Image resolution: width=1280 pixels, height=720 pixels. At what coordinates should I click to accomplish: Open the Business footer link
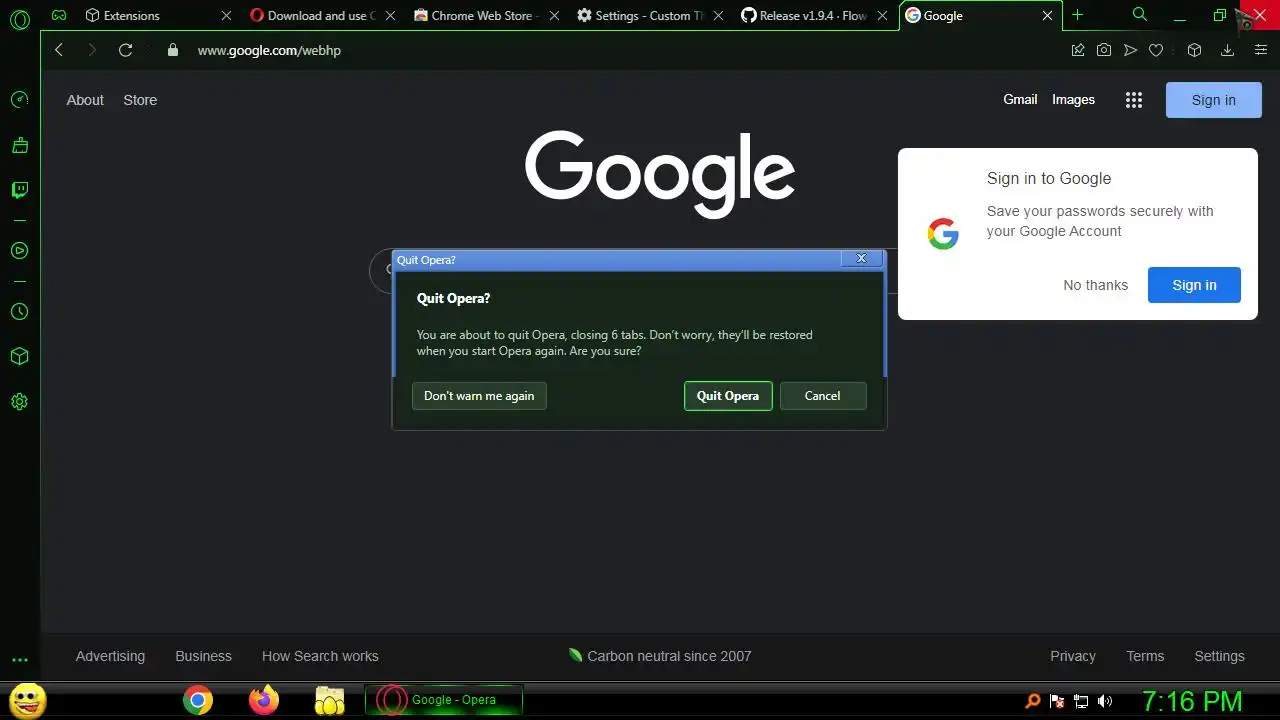tap(203, 656)
